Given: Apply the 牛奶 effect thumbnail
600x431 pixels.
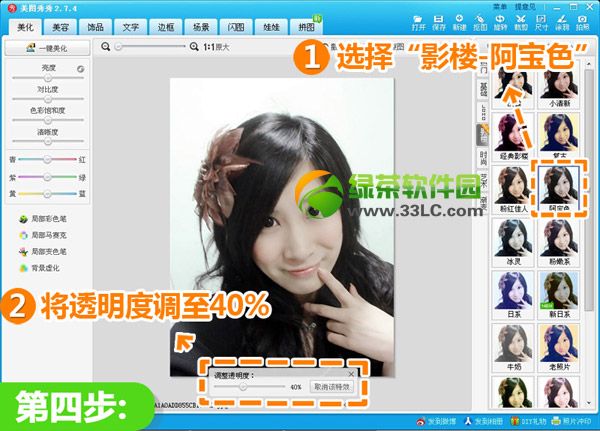Looking at the screenshot, I should click(513, 348).
